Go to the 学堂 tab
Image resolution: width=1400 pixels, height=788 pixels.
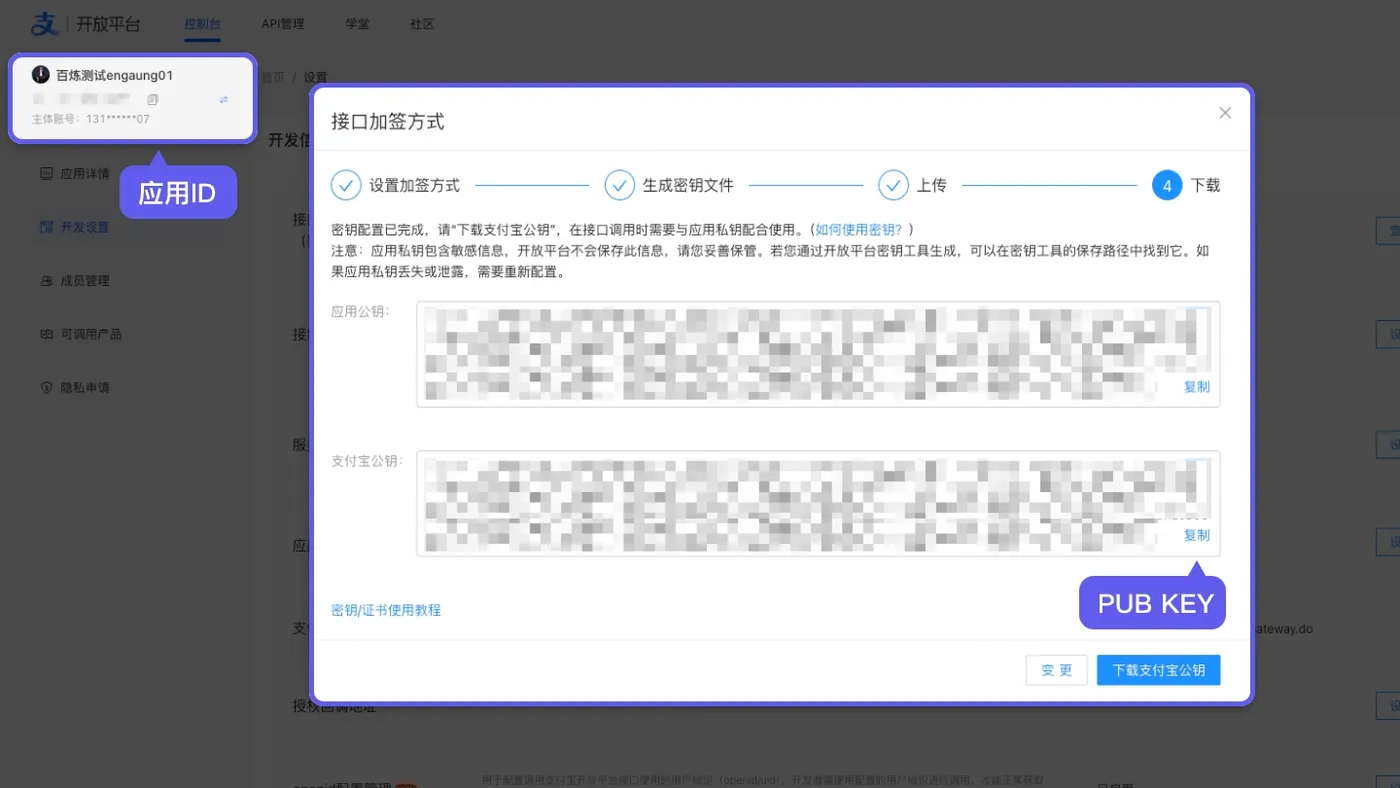[x=357, y=23]
